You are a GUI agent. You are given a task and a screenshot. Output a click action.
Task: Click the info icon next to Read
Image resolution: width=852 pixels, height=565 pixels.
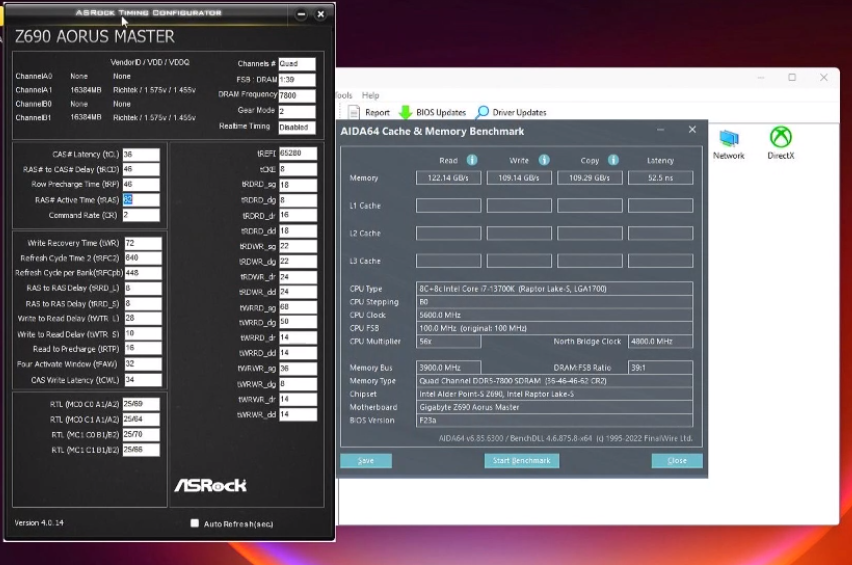click(472, 160)
